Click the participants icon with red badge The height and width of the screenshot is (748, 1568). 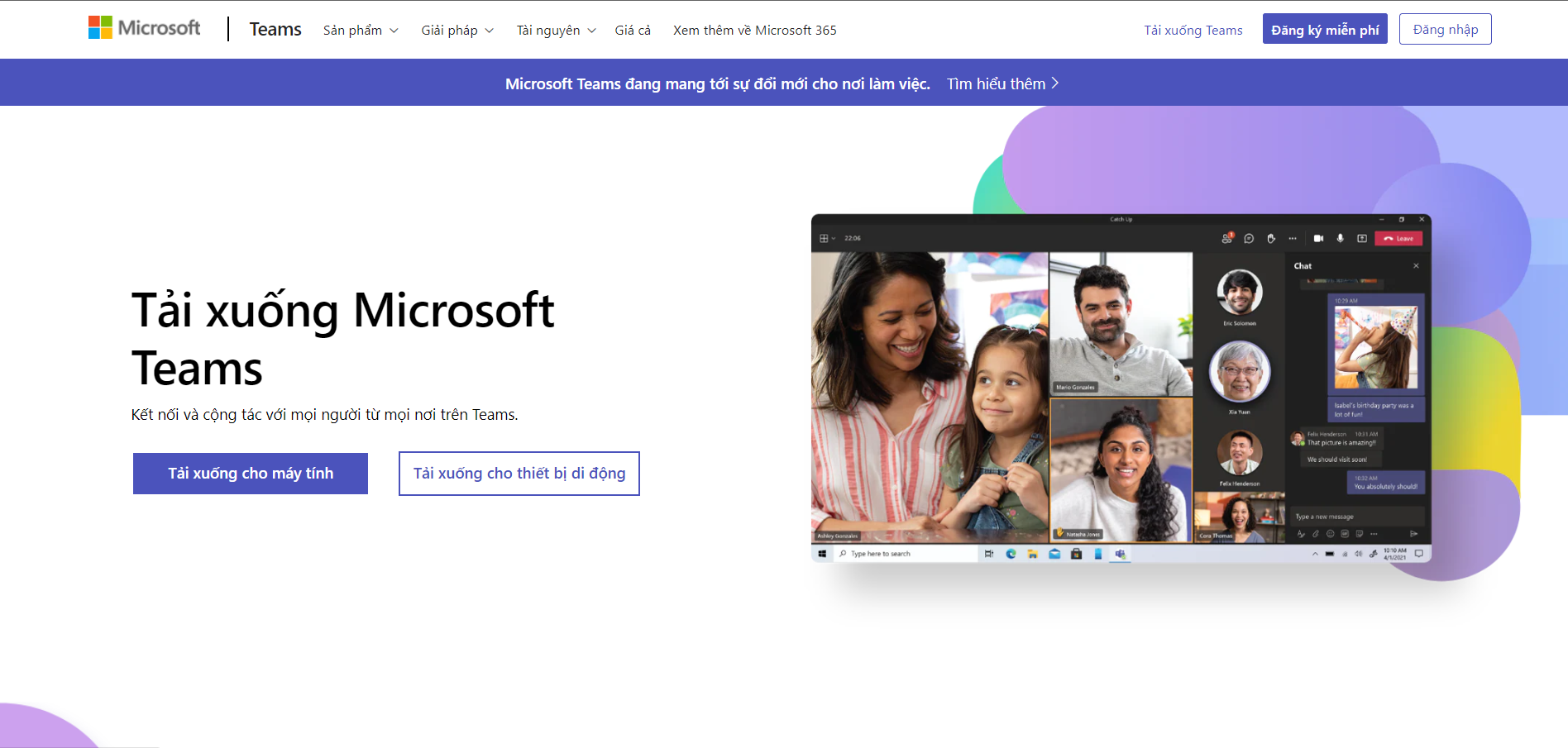[1227, 239]
